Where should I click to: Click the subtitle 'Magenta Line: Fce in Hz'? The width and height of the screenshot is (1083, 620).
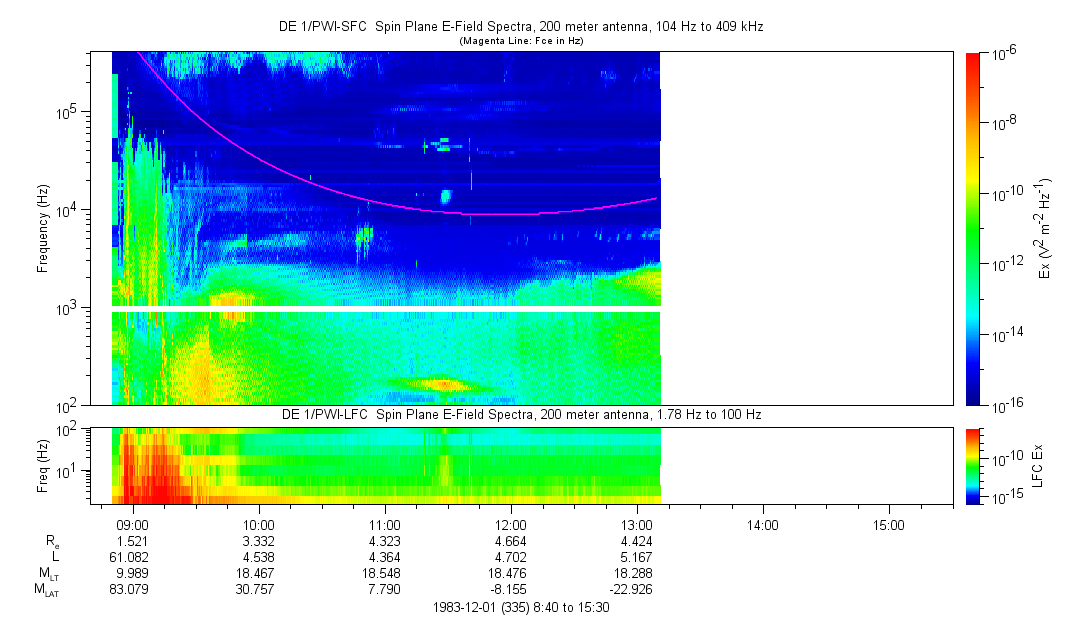(x=521, y=41)
